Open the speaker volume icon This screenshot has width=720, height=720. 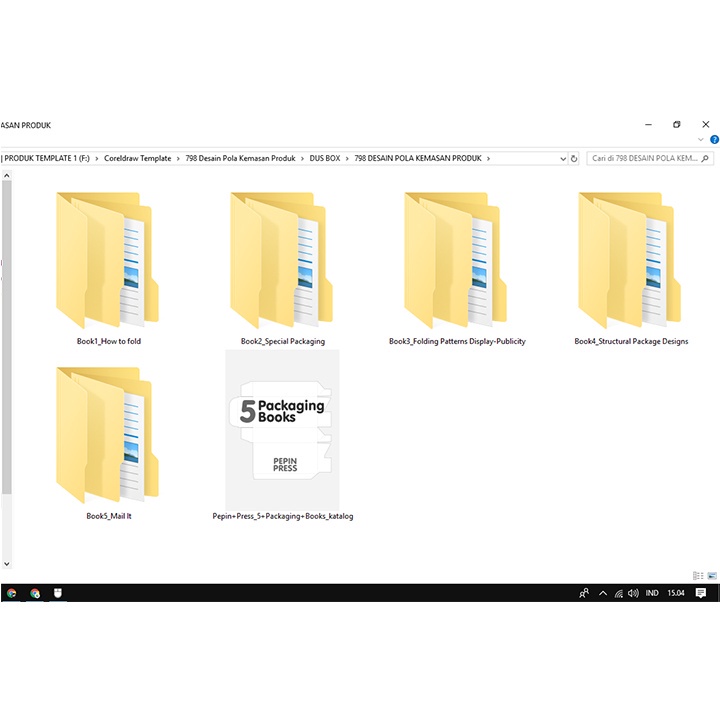click(633, 593)
